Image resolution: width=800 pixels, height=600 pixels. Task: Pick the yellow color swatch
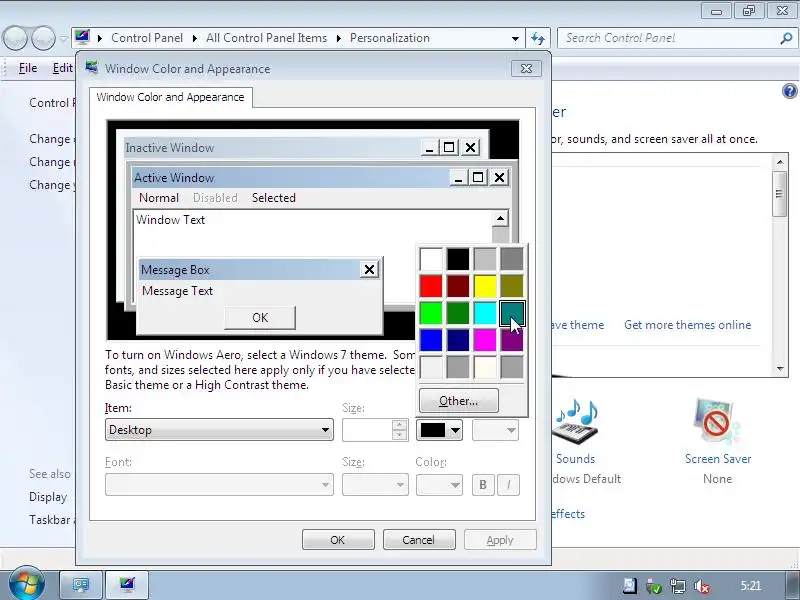pyautogui.click(x=485, y=286)
